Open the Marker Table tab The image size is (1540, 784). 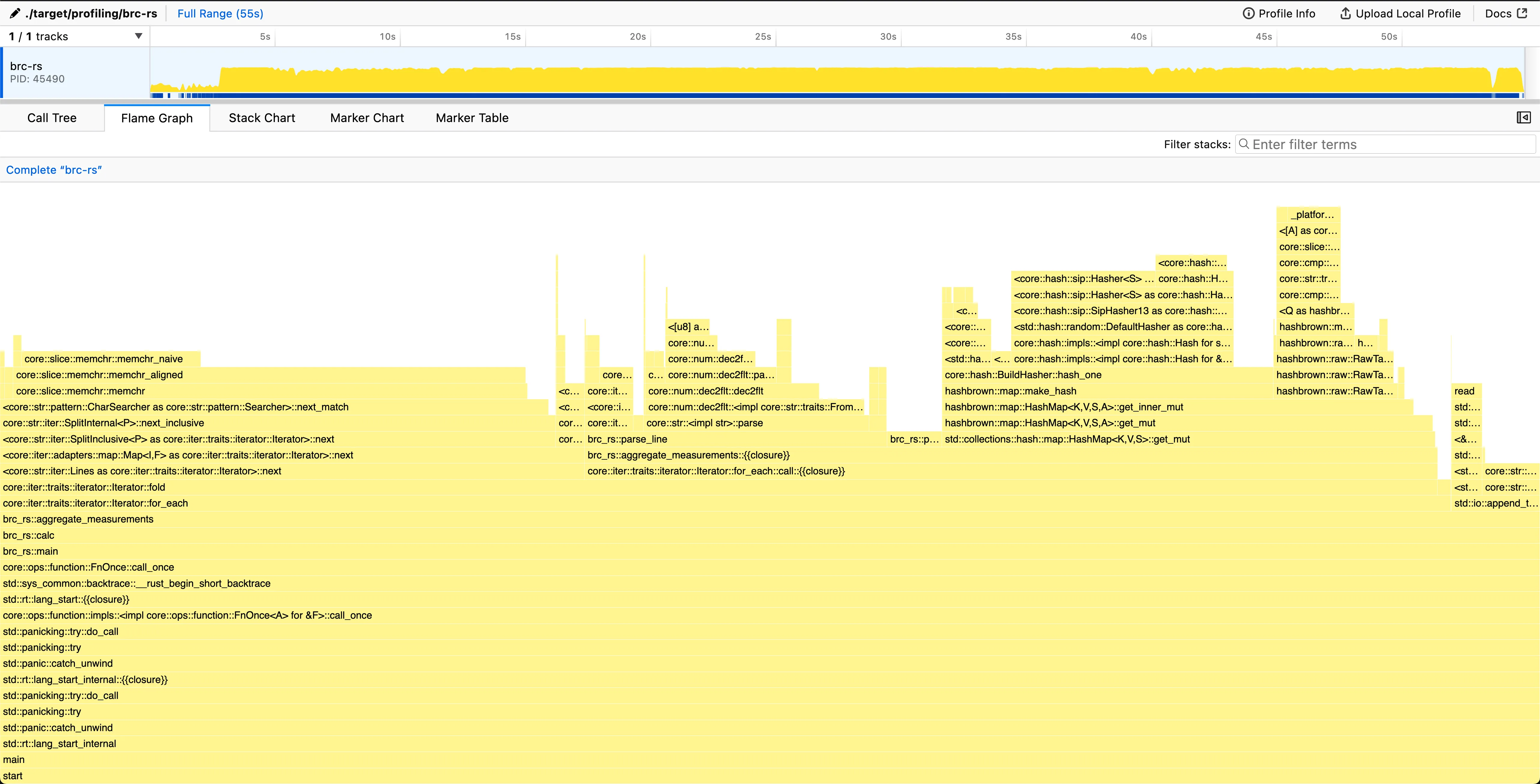point(472,118)
